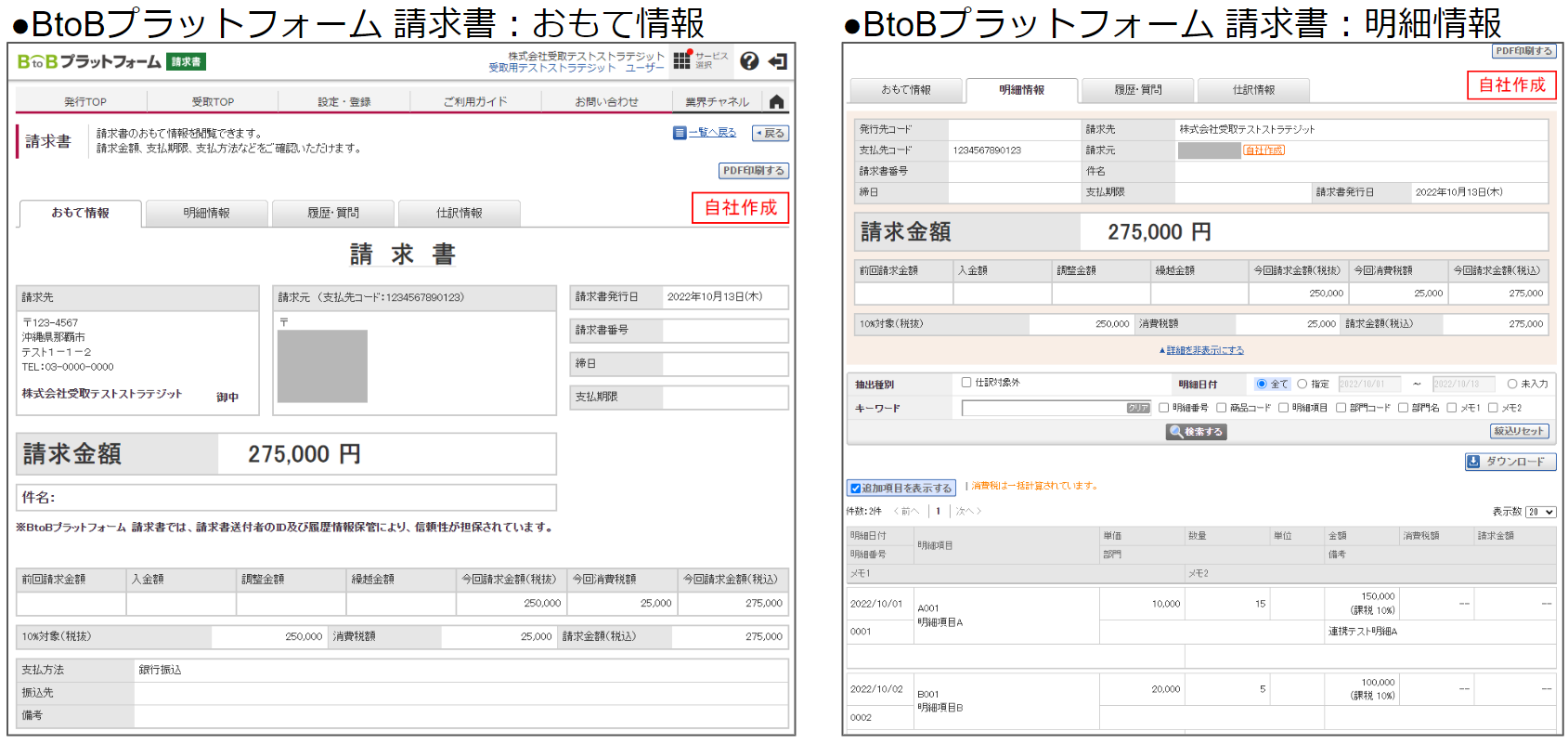
Task: Select the 指定 date radio button
Action: pyautogui.click(x=1302, y=384)
